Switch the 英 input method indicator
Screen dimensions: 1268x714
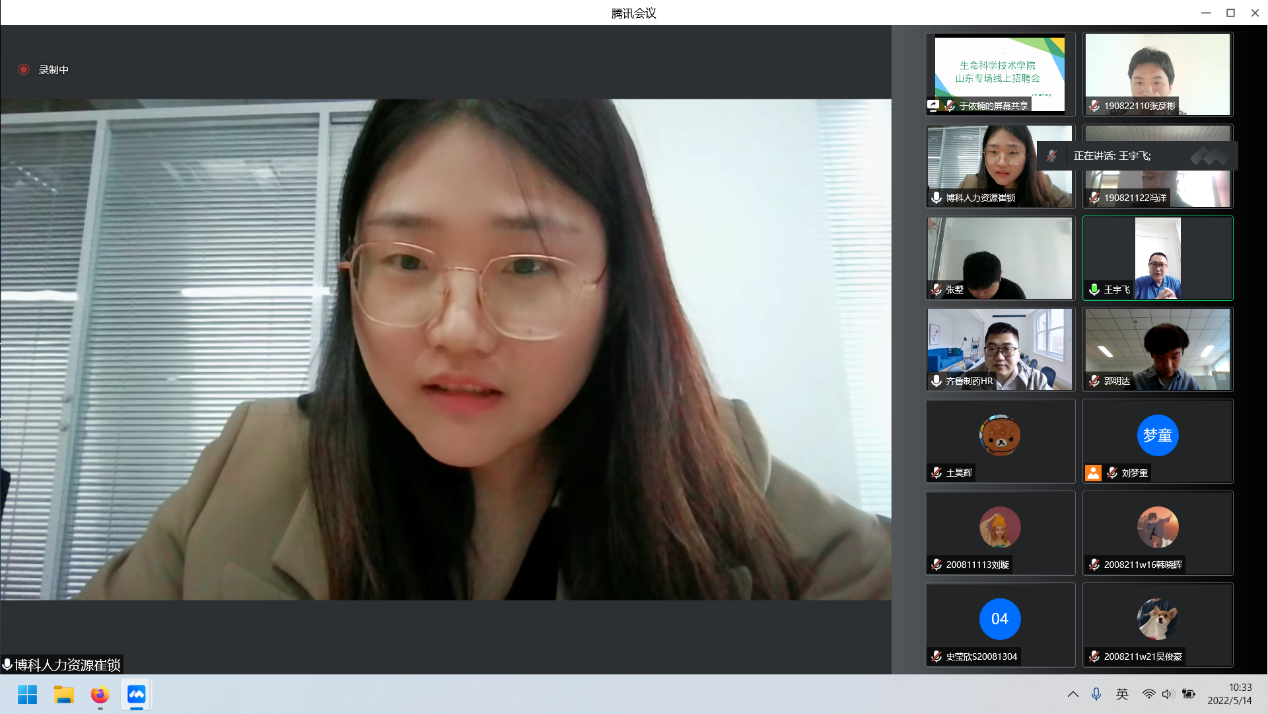click(x=1123, y=694)
